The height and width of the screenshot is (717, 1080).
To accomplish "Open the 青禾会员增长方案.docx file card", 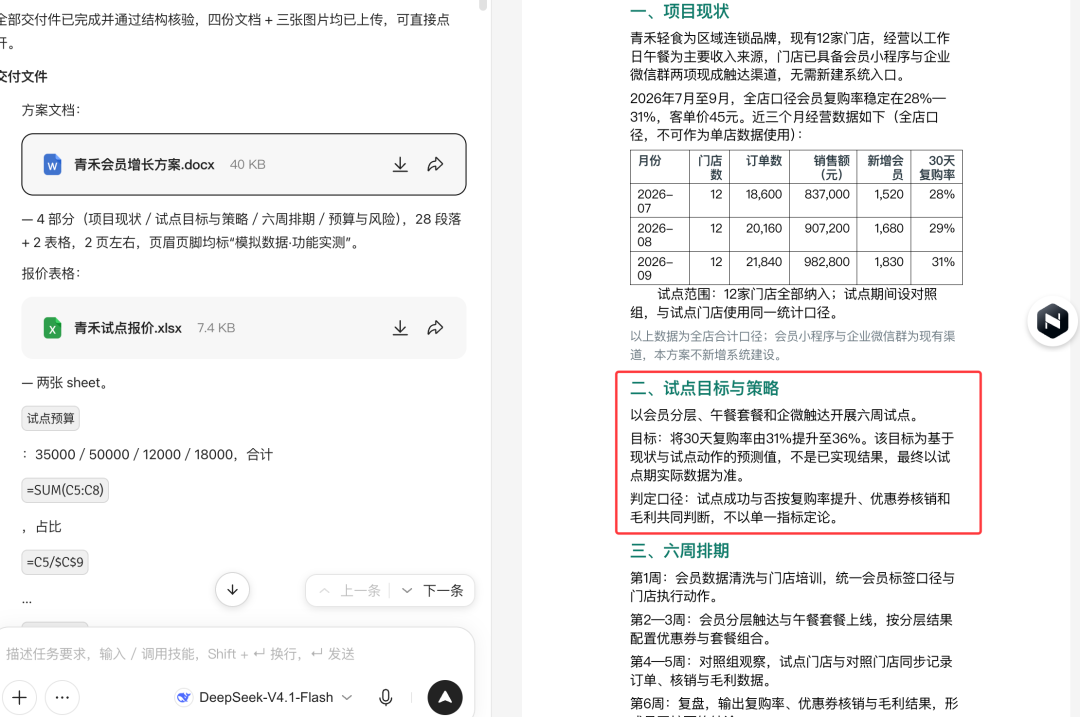I will (x=244, y=165).
